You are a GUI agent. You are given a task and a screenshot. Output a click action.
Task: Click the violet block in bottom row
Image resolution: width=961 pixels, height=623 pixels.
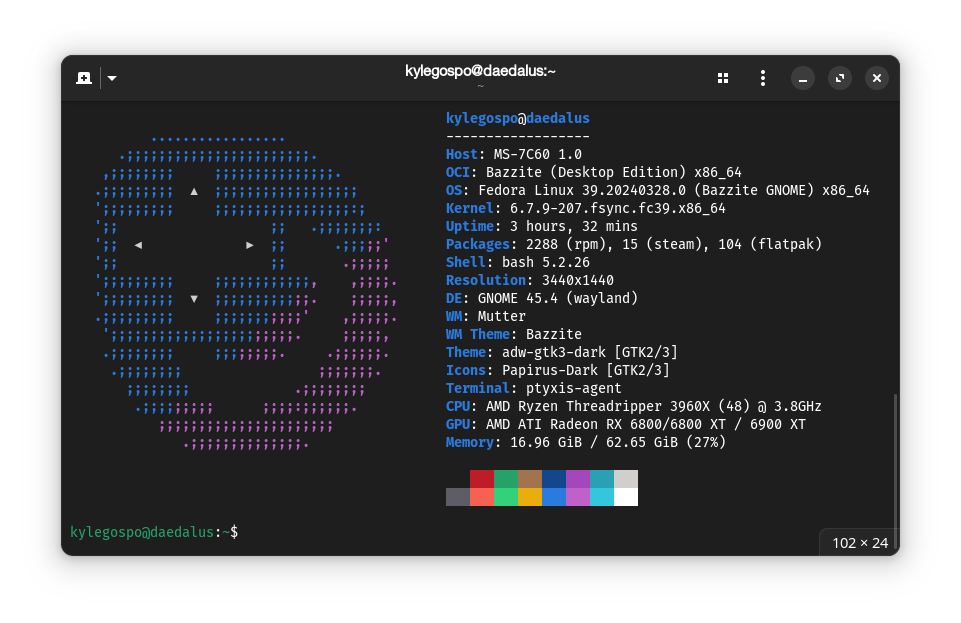[577, 497]
